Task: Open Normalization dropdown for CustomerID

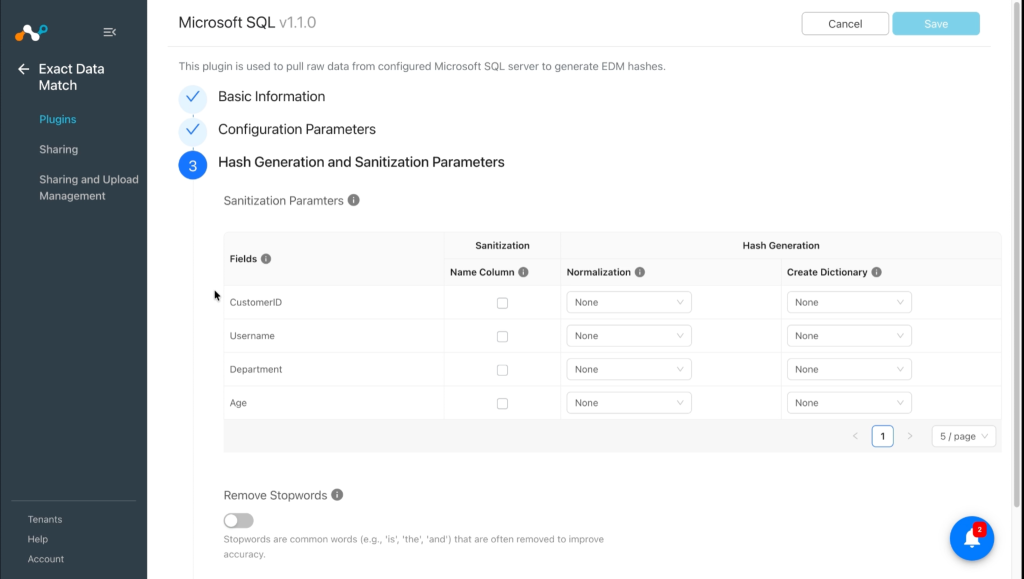Action: (629, 302)
